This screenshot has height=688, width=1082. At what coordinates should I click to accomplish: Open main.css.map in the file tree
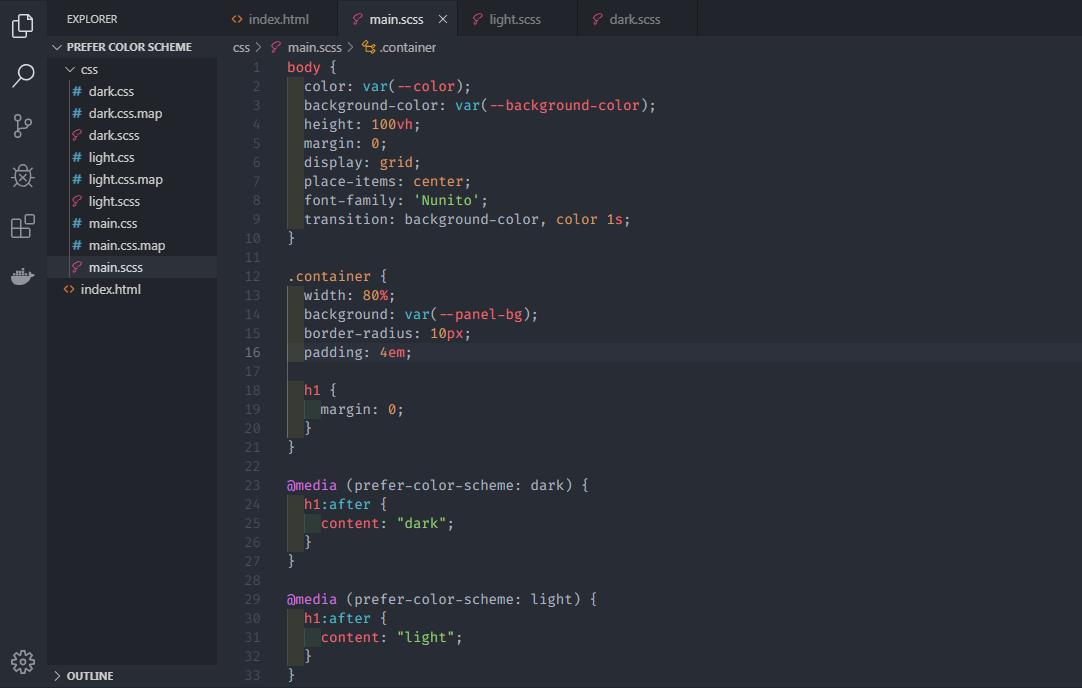click(x=132, y=246)
